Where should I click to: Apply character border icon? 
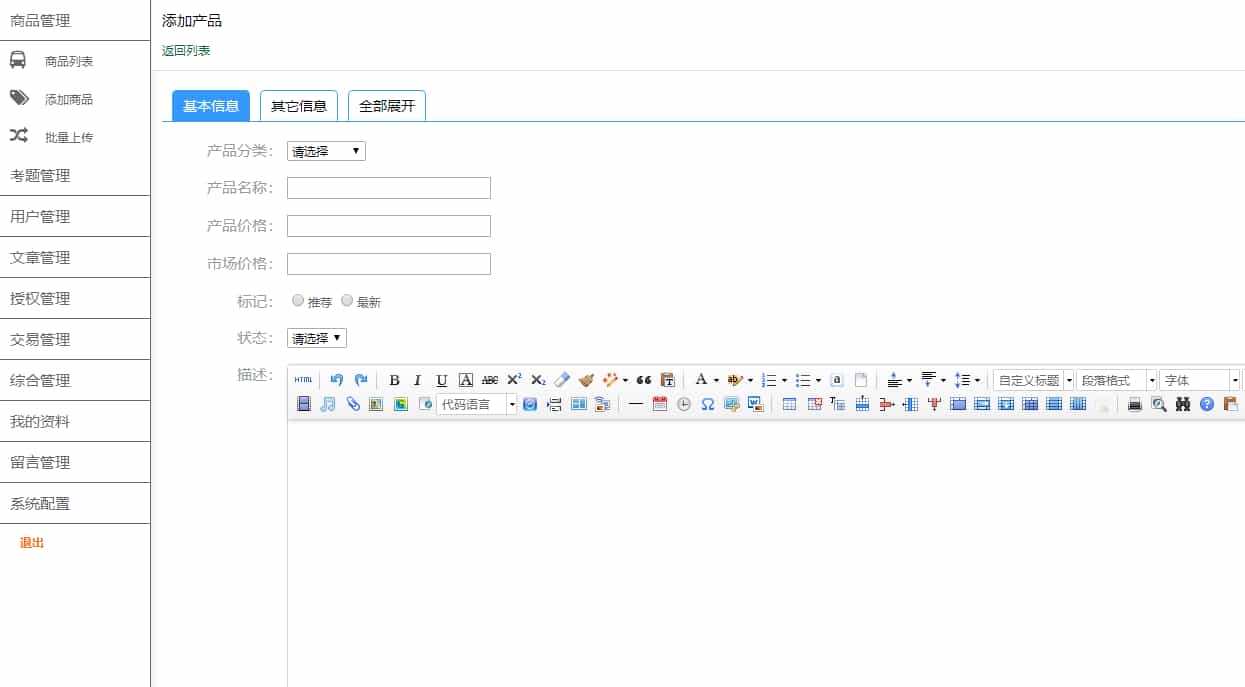tap(466, 380)
